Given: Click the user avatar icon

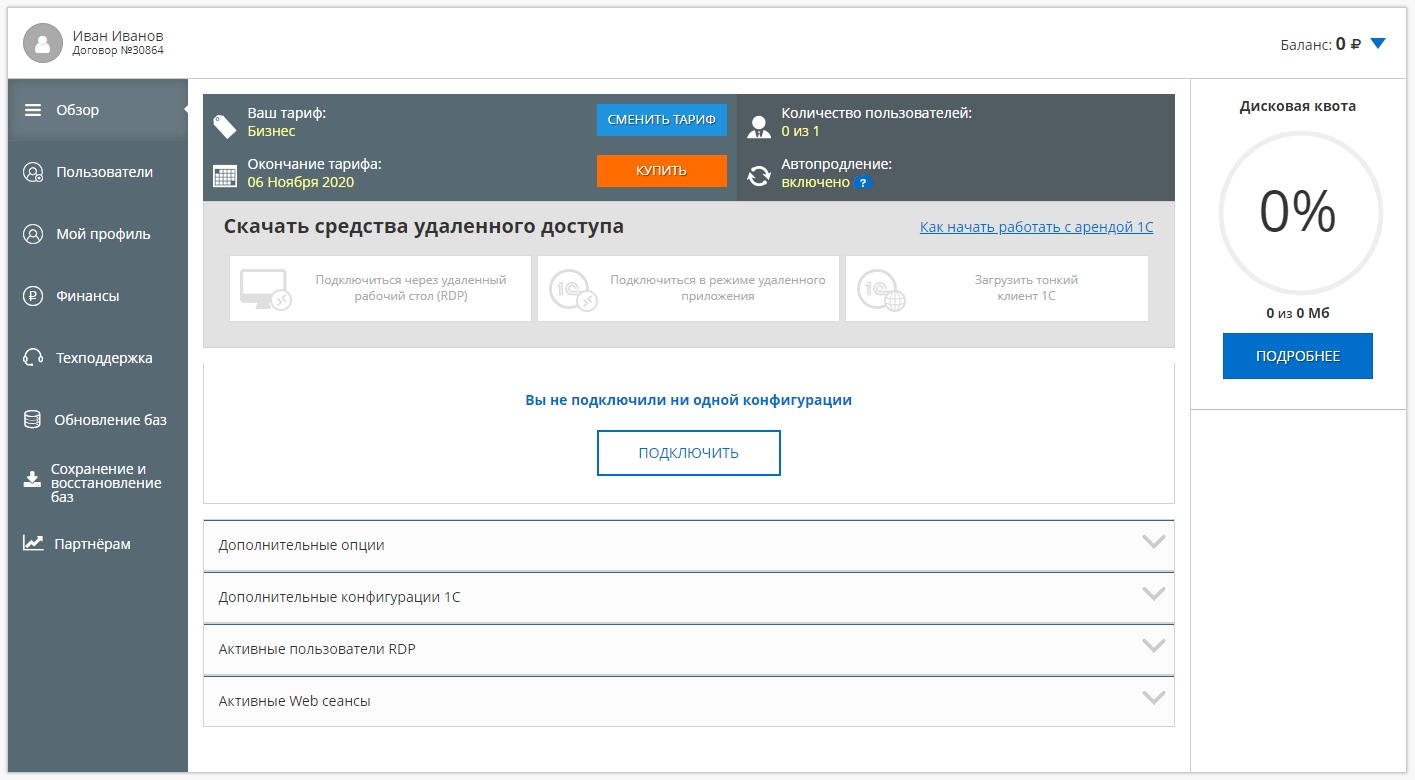Looking at the screenshot, I should coord(43,43).
